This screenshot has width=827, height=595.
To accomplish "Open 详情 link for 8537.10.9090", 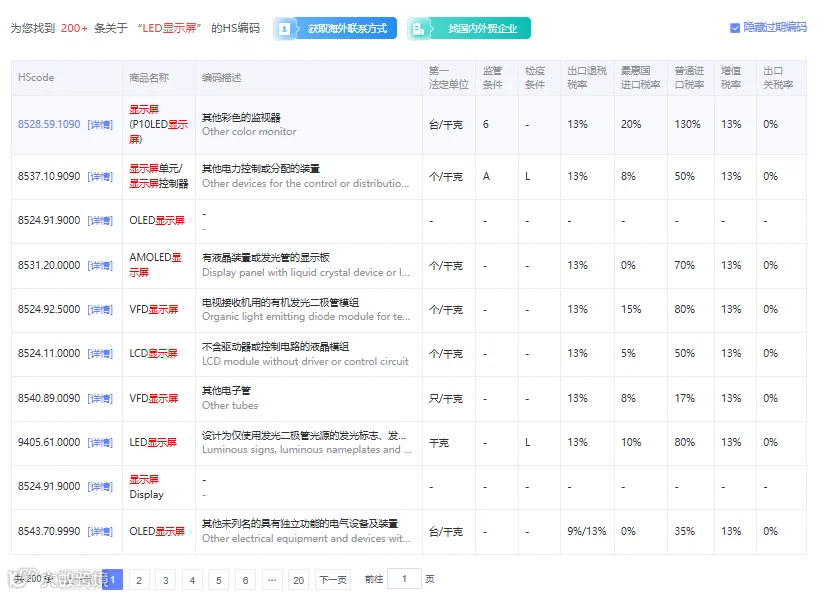I will click(x=100, y=176).
